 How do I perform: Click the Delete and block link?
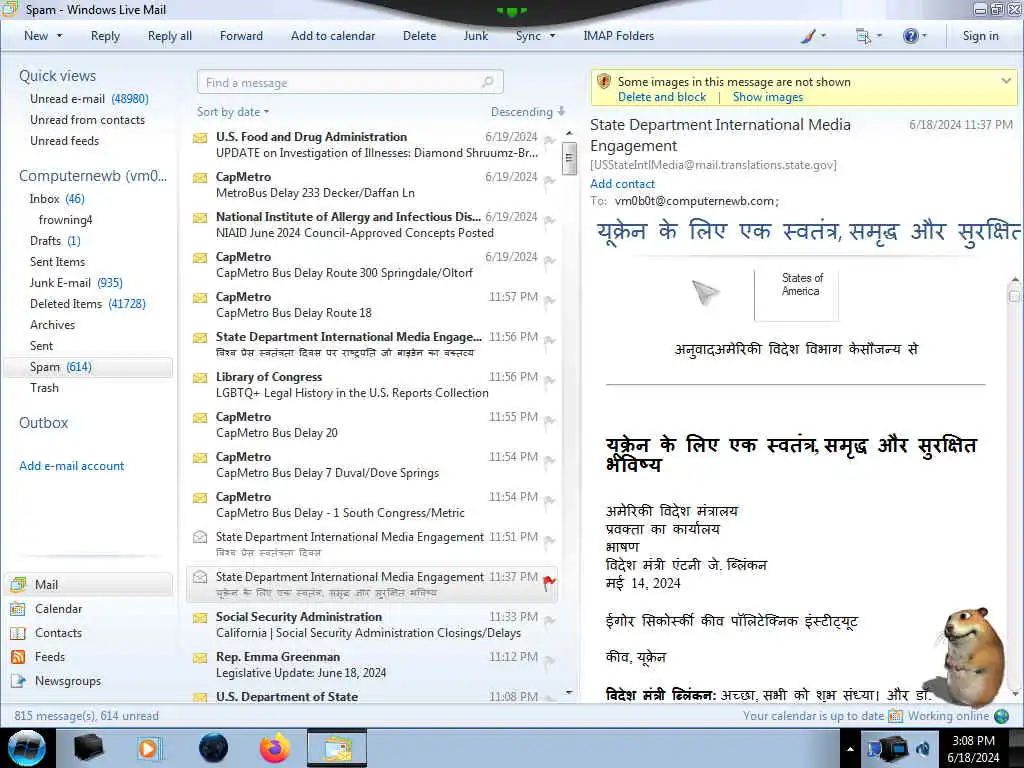point(662,97)
